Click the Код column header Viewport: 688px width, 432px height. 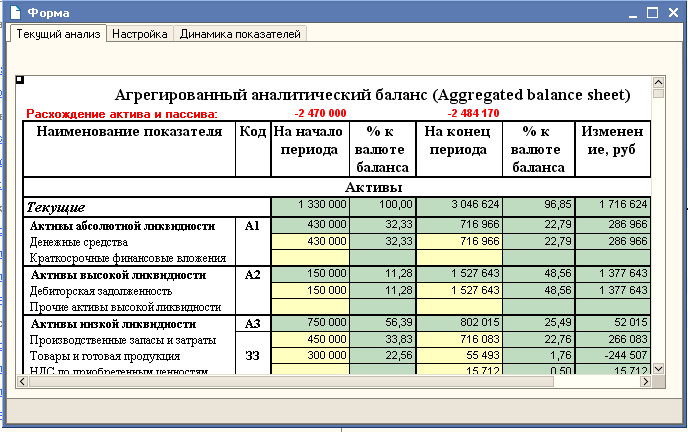(253, 149)
